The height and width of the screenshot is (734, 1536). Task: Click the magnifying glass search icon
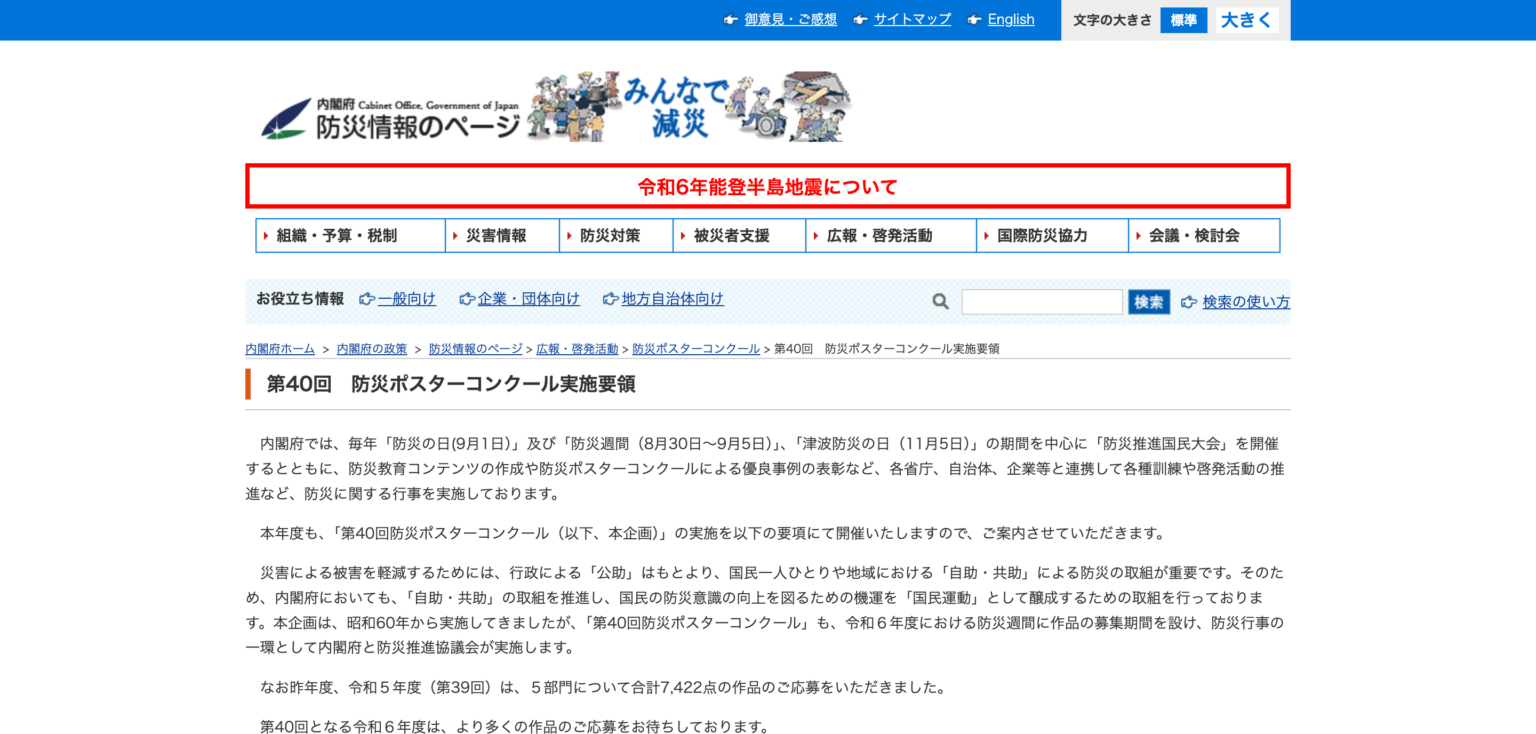click(x=940, y=301)
